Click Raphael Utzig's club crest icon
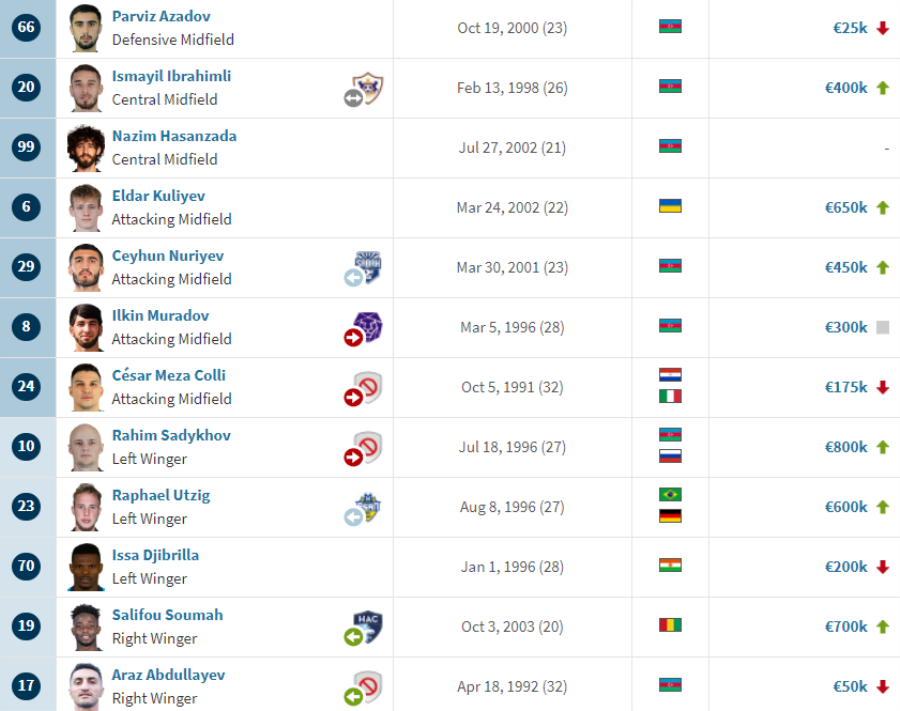This screenshot has width=900, height=711. tap(364, 508)
